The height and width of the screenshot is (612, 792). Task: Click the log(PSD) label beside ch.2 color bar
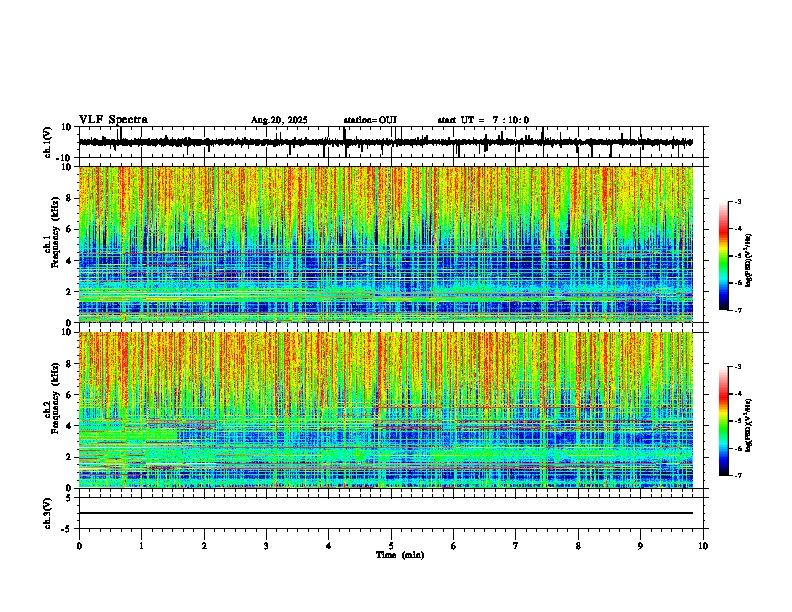point(749,425)
